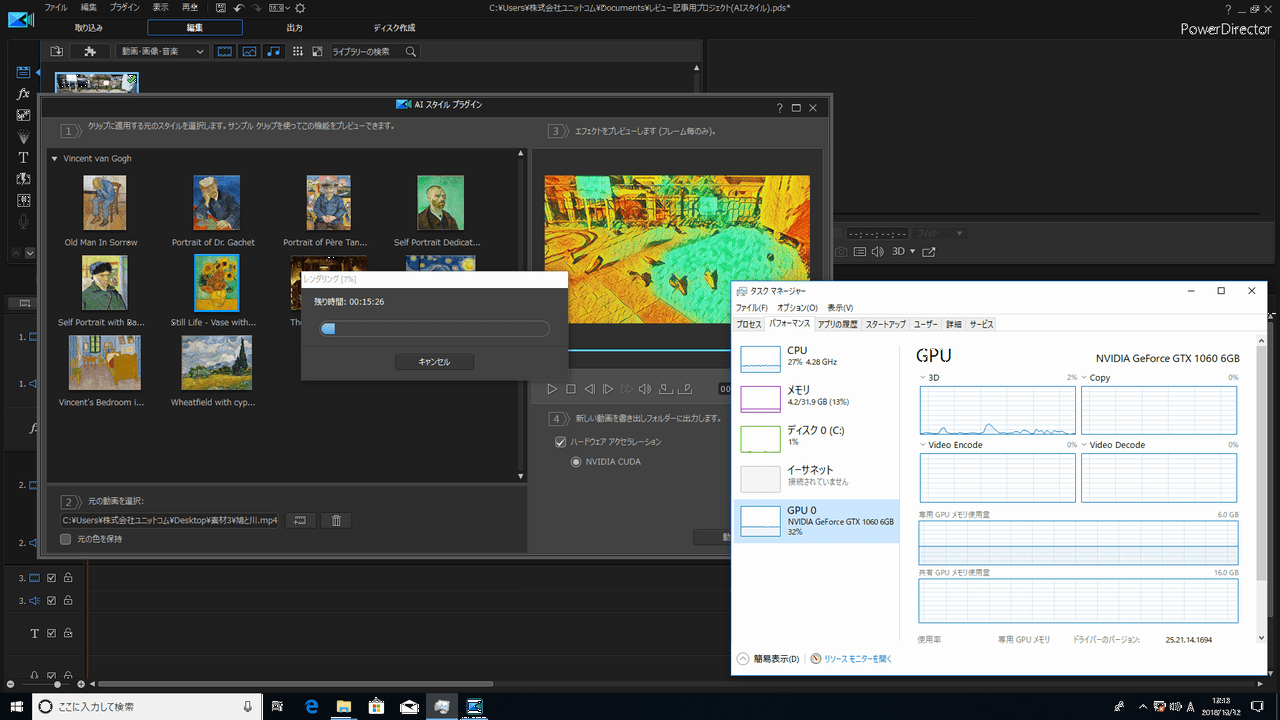
Task: Open the プラグイン menu in PowerDirector
Action: [125, 7]
